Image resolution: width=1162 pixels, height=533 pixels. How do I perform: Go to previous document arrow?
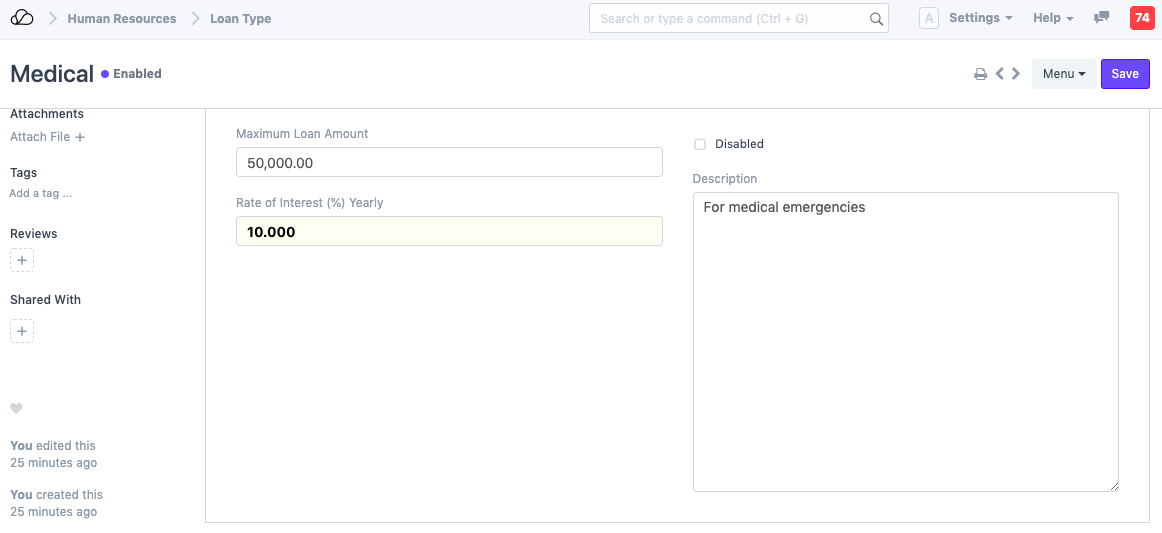pyautogui.click(x=999, y=74)
